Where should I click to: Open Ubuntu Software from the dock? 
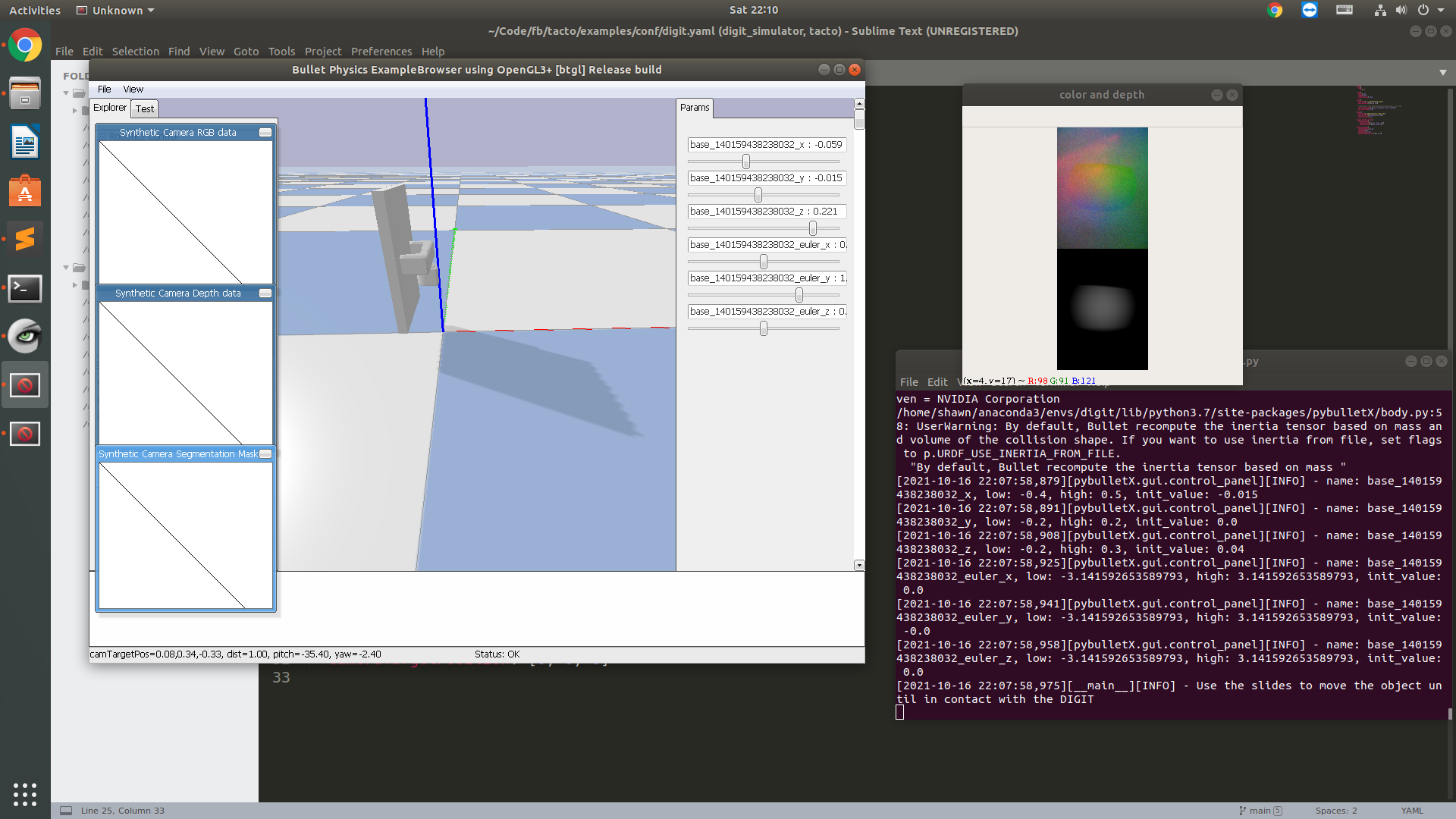click(x=25, y=190)
